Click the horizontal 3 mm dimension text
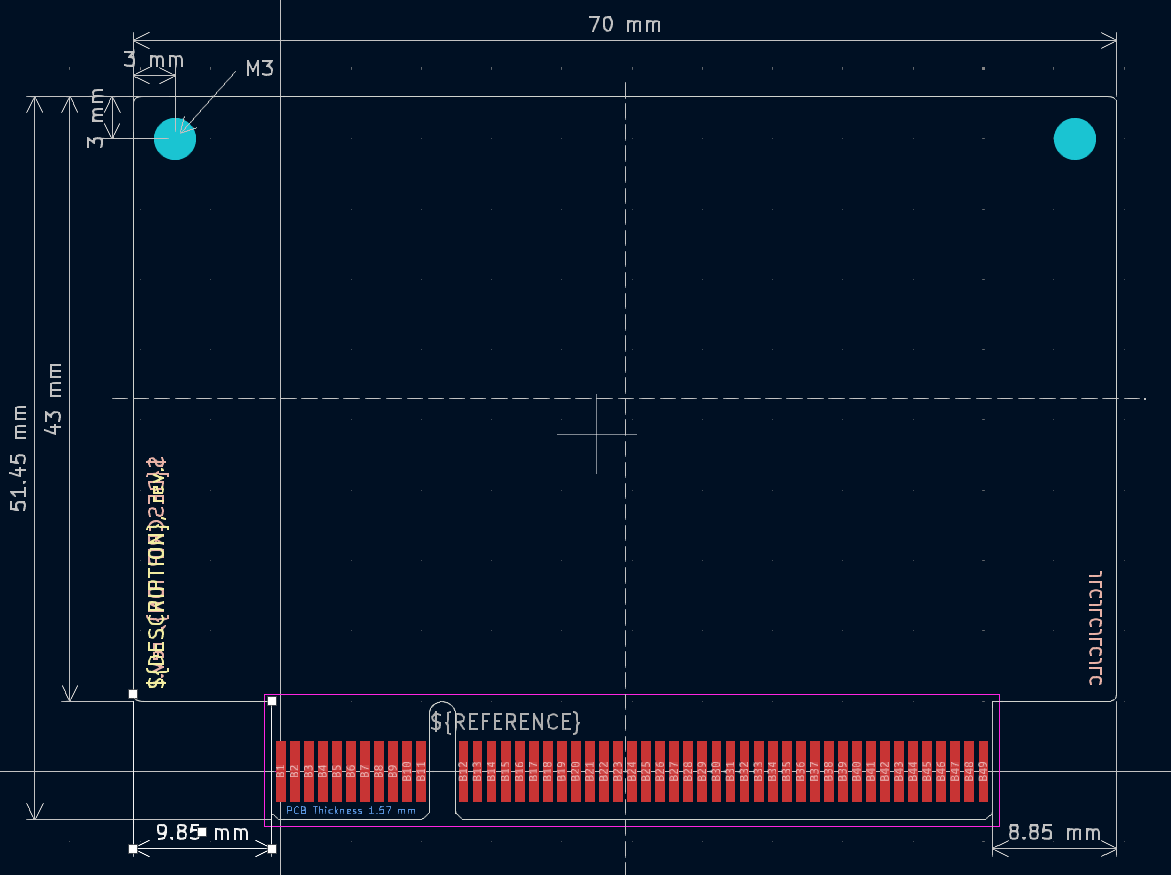The image size is (1171, 875). [x=153, y=60]
